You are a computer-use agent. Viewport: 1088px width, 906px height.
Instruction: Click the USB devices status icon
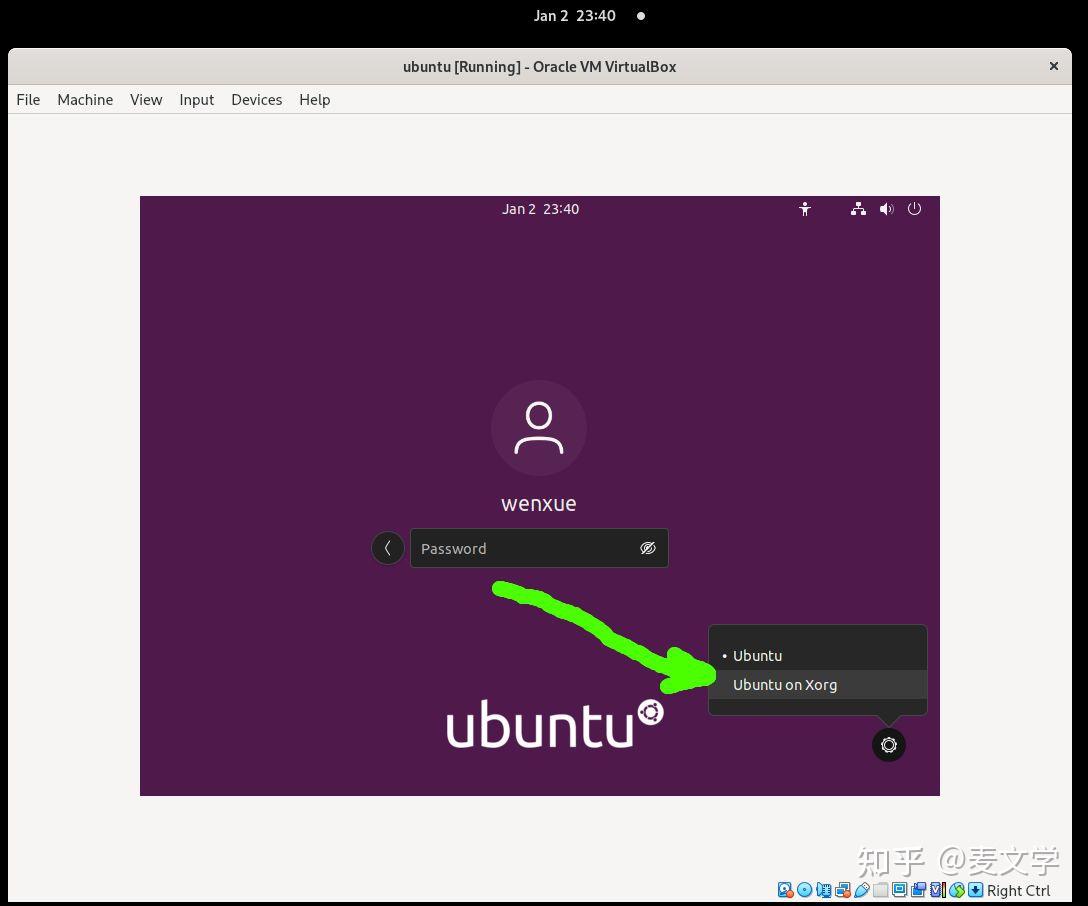[862, 890]
